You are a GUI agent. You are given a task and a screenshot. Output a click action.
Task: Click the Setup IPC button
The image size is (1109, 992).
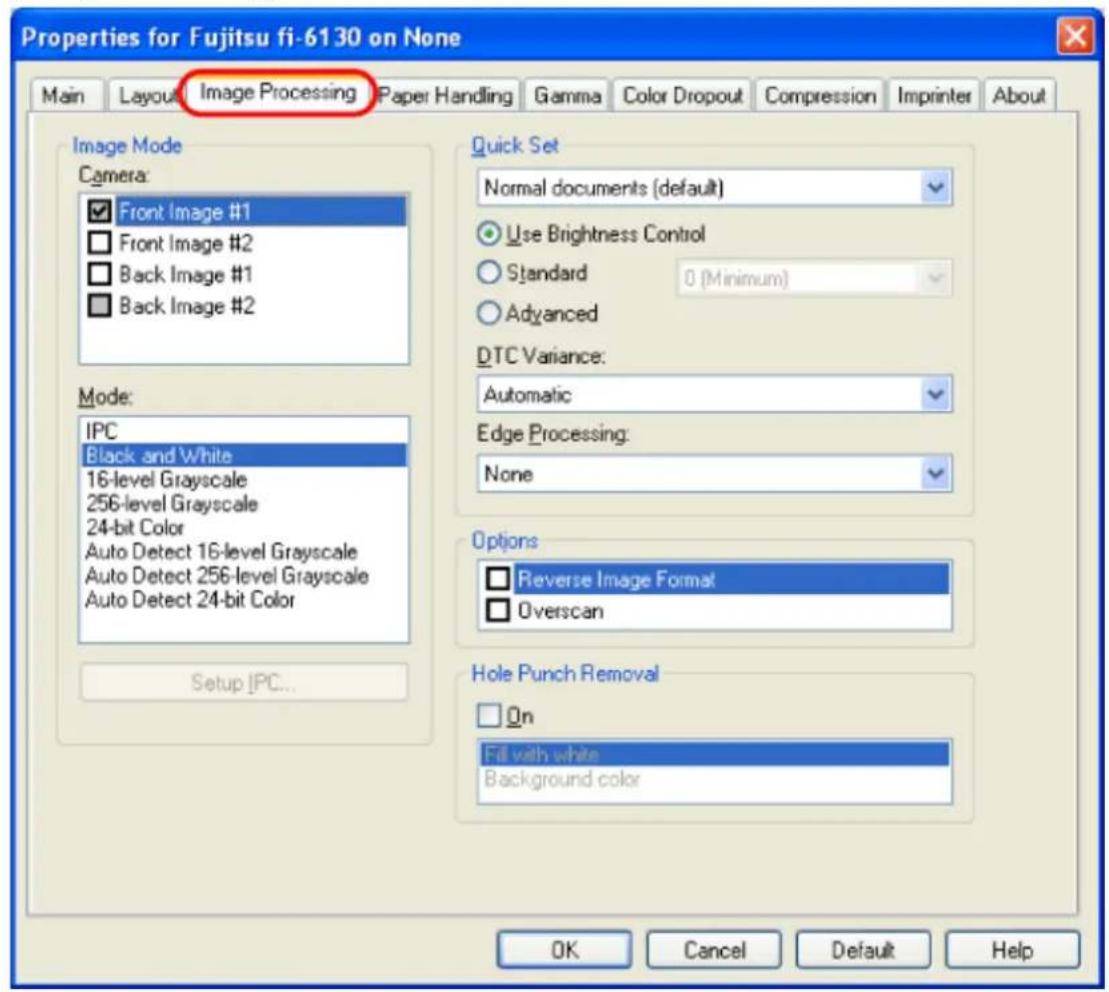[x=244, y=682]
